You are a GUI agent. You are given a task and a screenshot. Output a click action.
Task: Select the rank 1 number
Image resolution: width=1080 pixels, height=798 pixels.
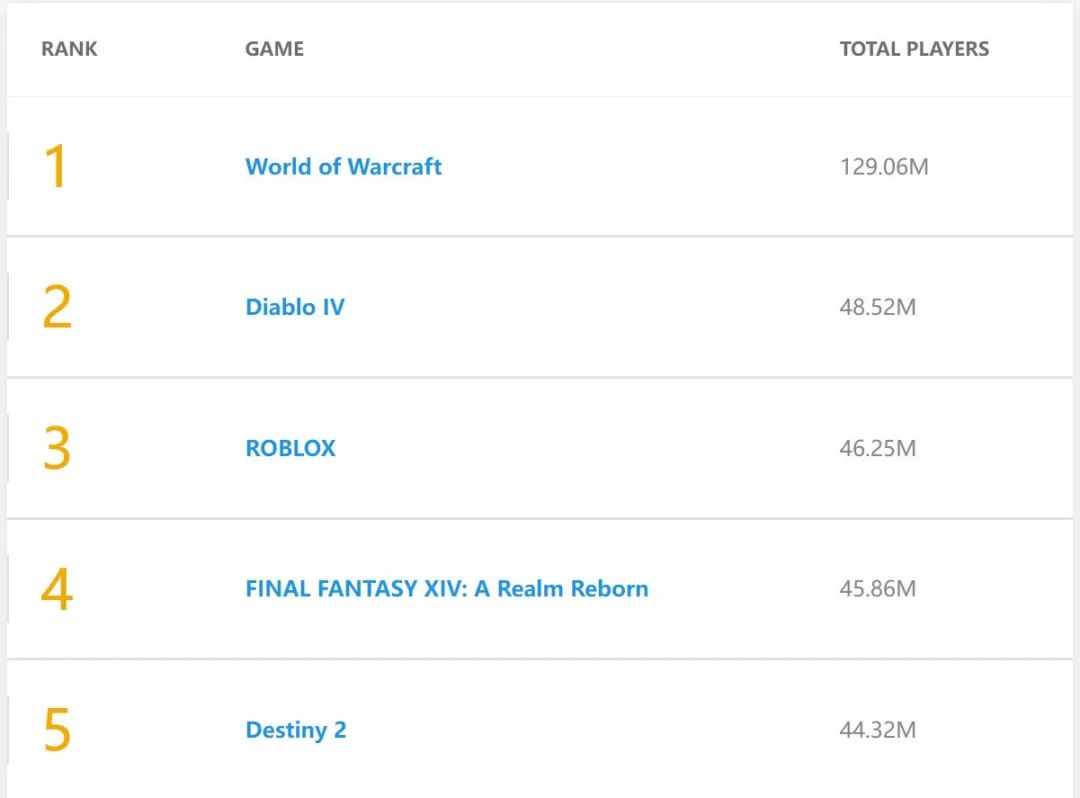pos(55,166)
